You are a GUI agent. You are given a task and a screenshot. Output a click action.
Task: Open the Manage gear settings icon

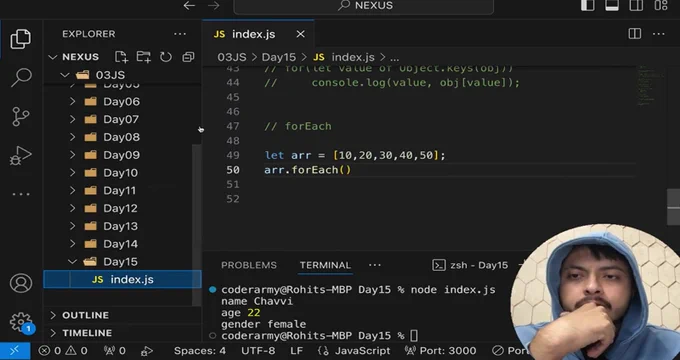pyautogui.click(x=21, y=322)
